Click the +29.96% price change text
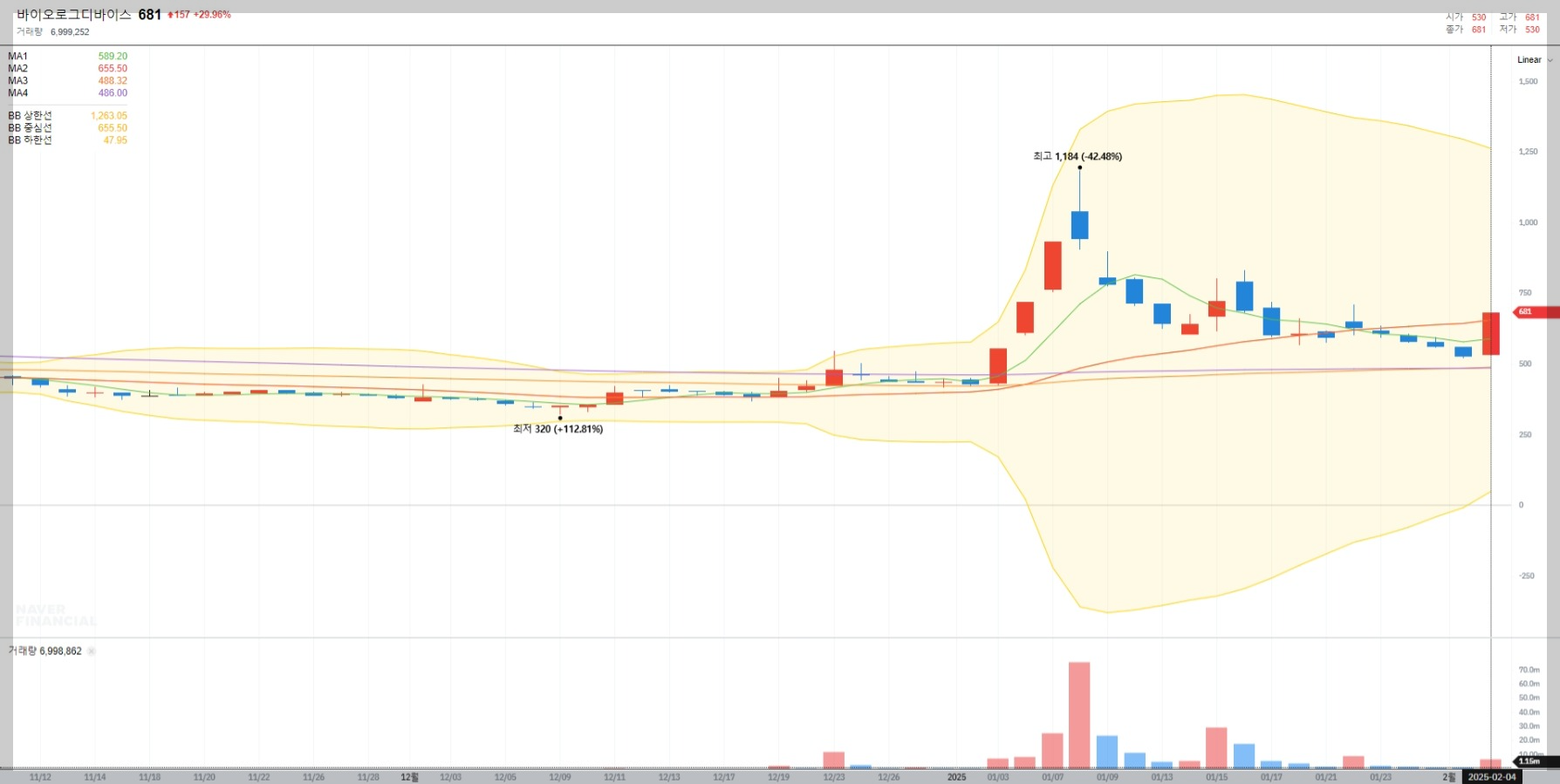The image size is (1560, 784). (212, 15)
